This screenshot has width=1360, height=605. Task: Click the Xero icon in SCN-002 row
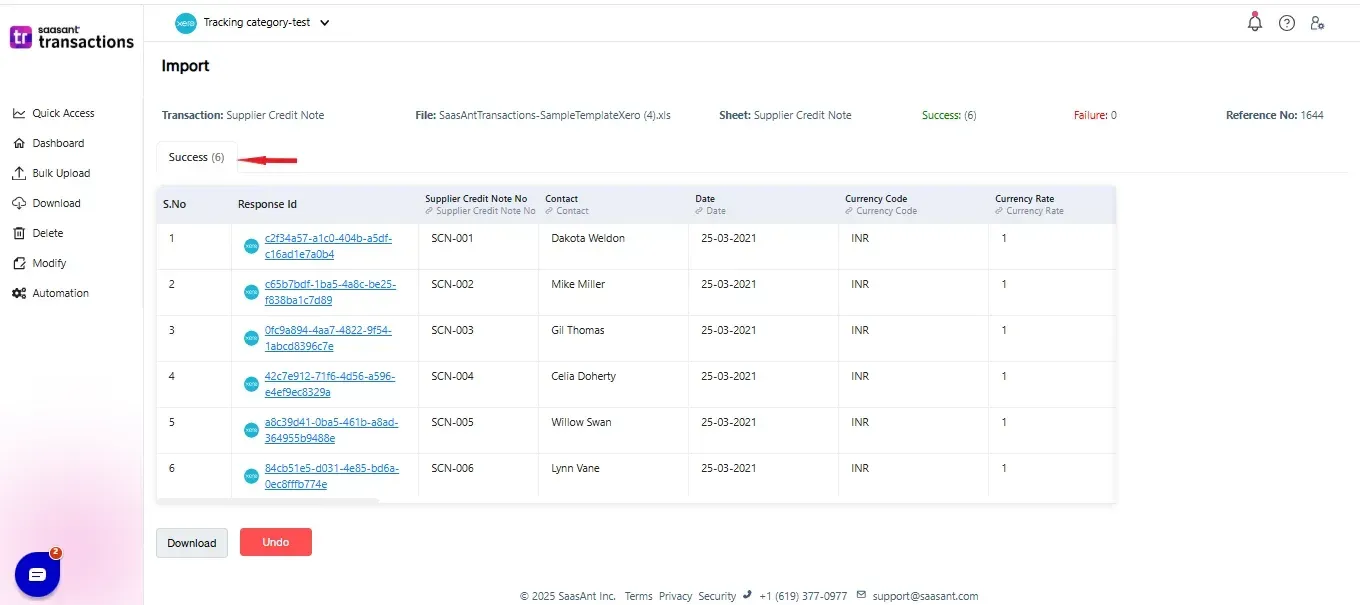click(251, 292)
